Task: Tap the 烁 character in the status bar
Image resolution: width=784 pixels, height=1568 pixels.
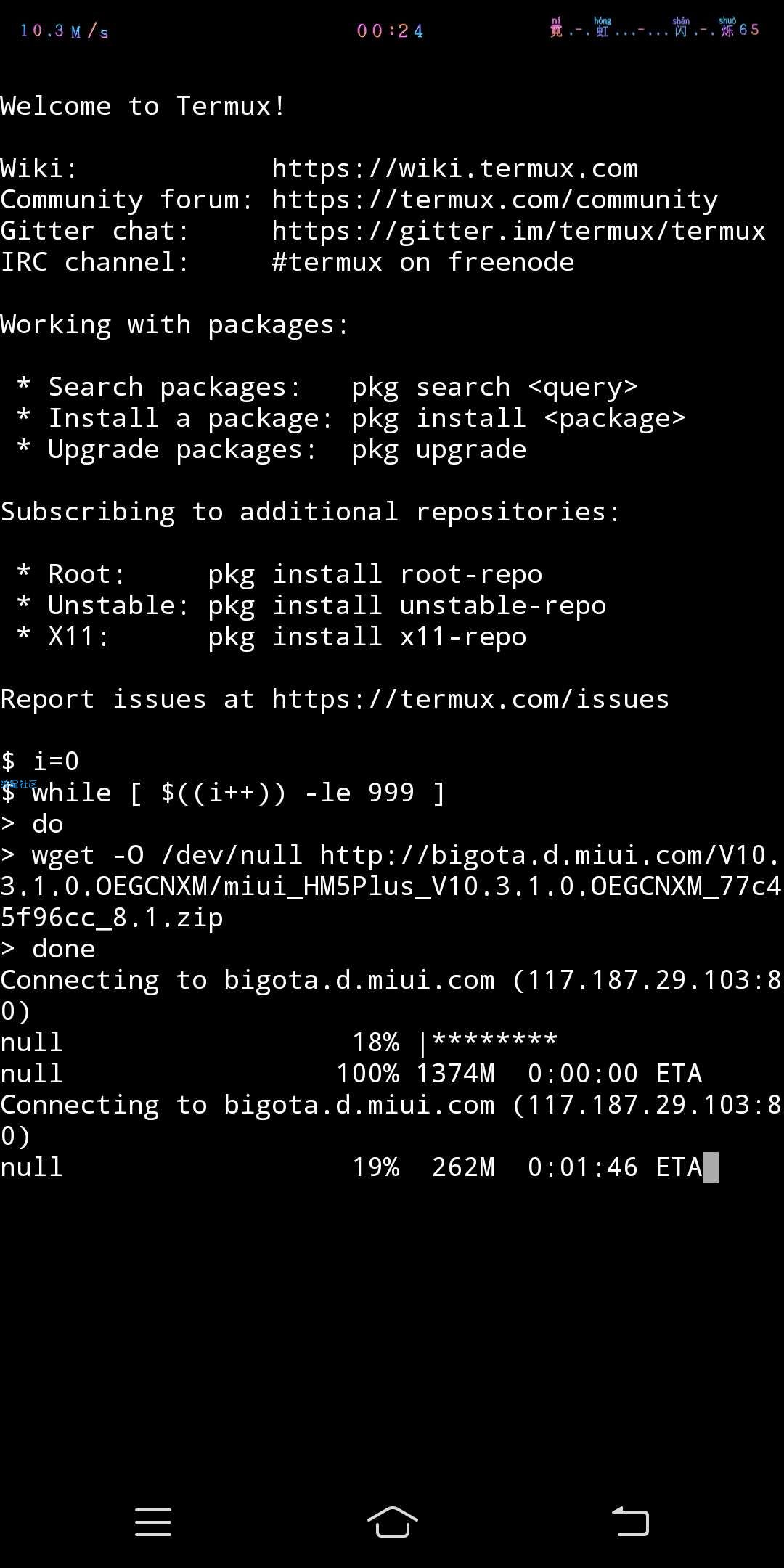Action: tap(727, 28)
